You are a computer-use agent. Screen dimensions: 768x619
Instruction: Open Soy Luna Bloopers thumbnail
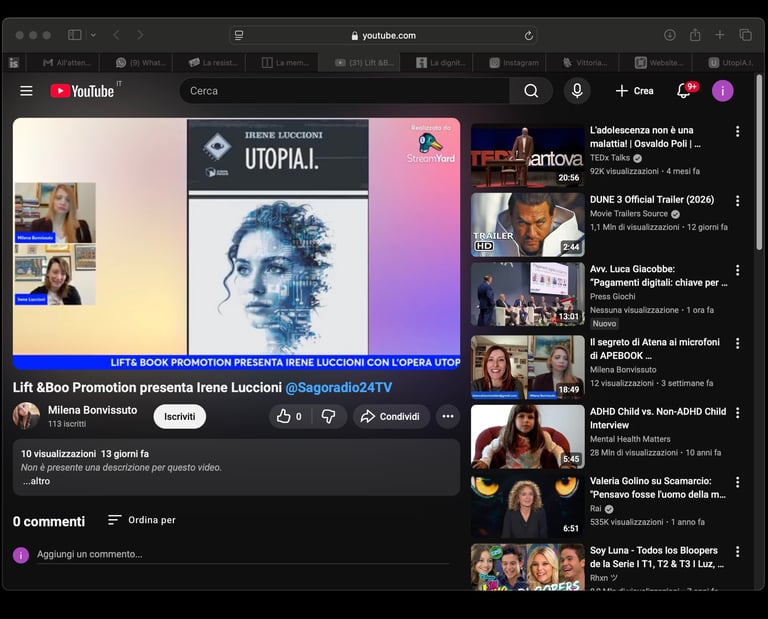point(528,567)
